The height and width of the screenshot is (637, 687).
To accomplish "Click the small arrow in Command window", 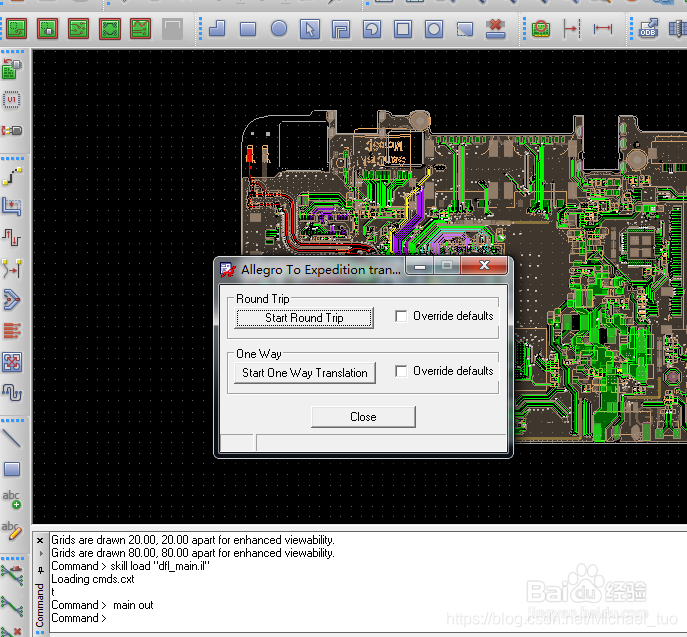I will 41,554.
